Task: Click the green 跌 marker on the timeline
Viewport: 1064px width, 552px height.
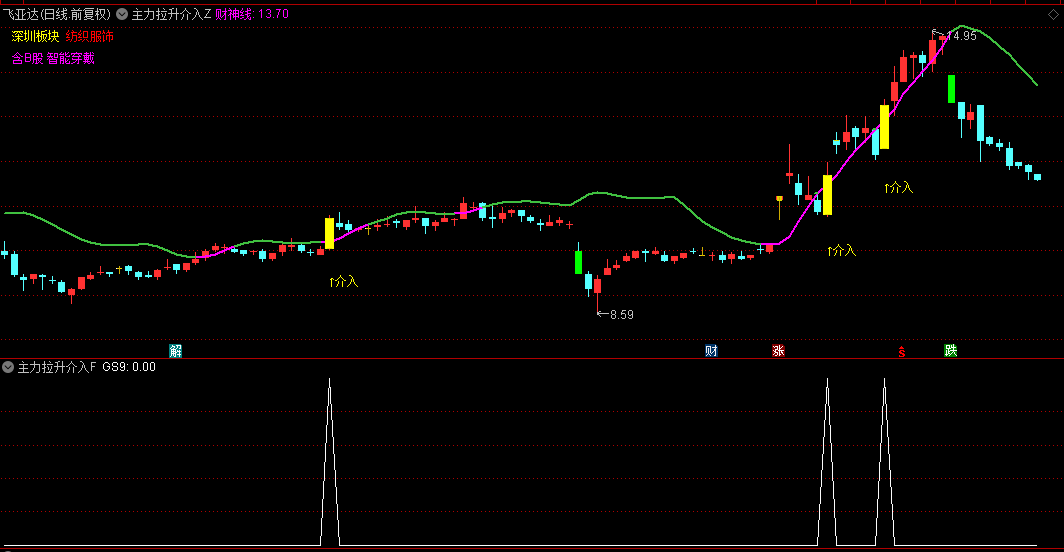Action: click(x=951, y=350)
